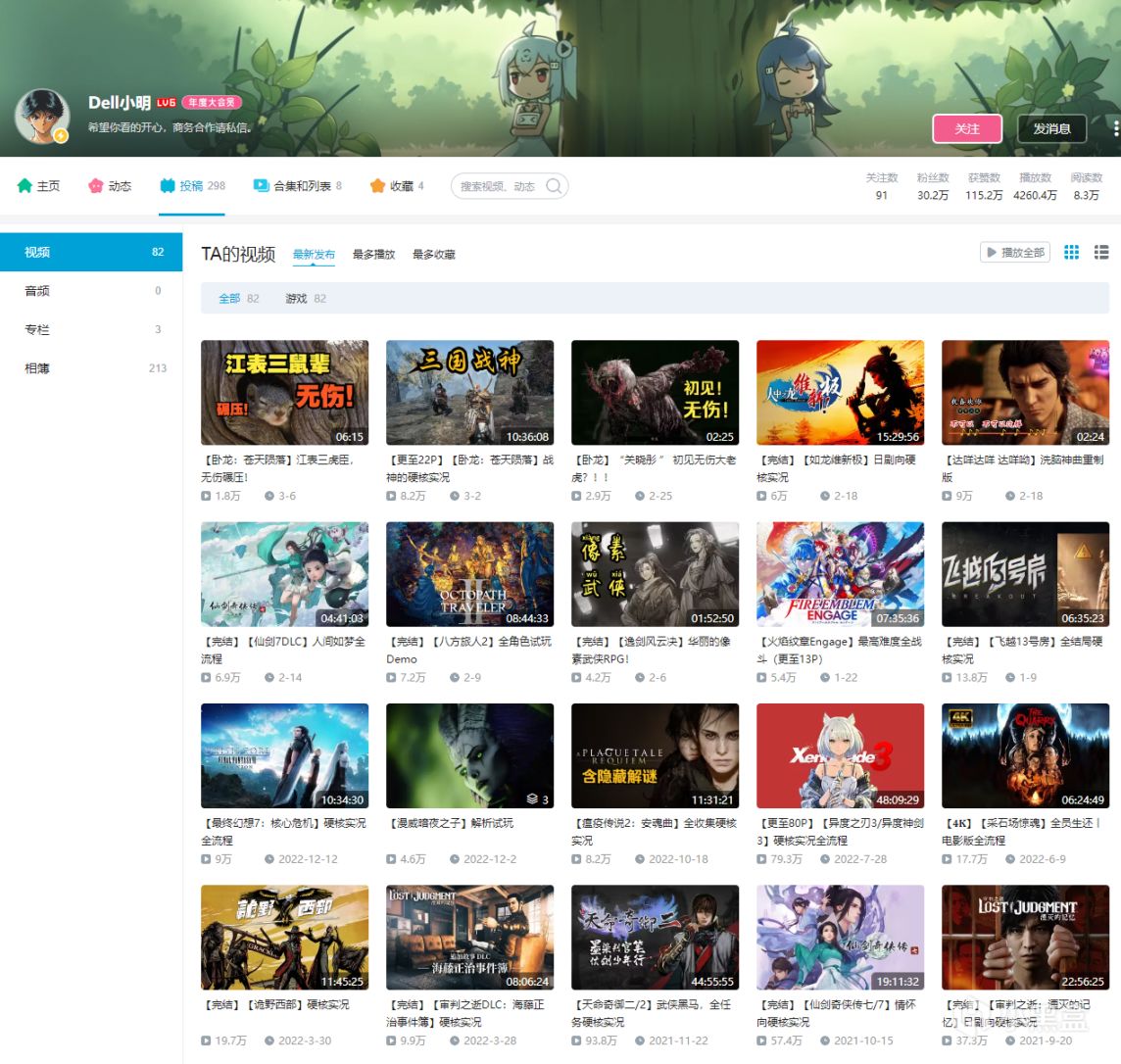Open the Plague Tale Requiem thumbnail
1121x1064 pixels.
click(655, 756)
